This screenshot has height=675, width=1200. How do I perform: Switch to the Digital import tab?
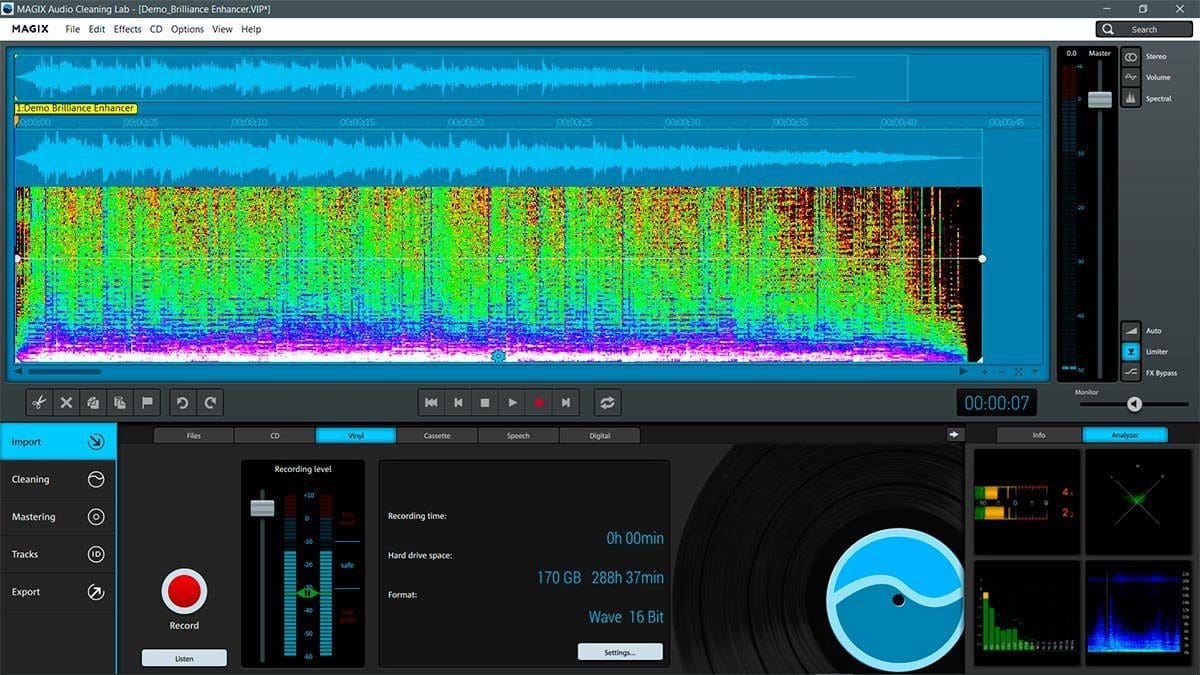[599, 436]
